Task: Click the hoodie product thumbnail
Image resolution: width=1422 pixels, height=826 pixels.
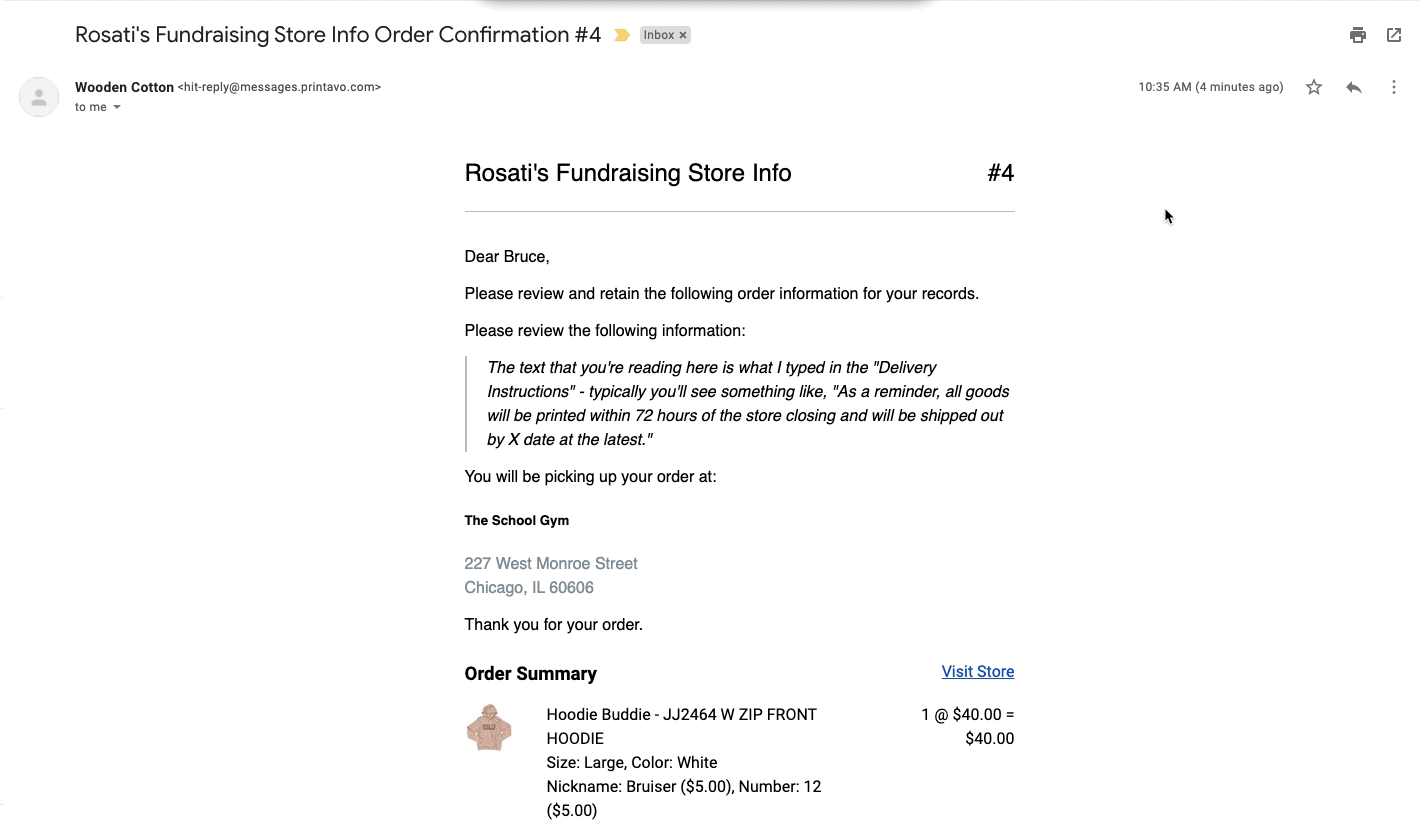Action: pyautogui.click(x=489, y=727)
